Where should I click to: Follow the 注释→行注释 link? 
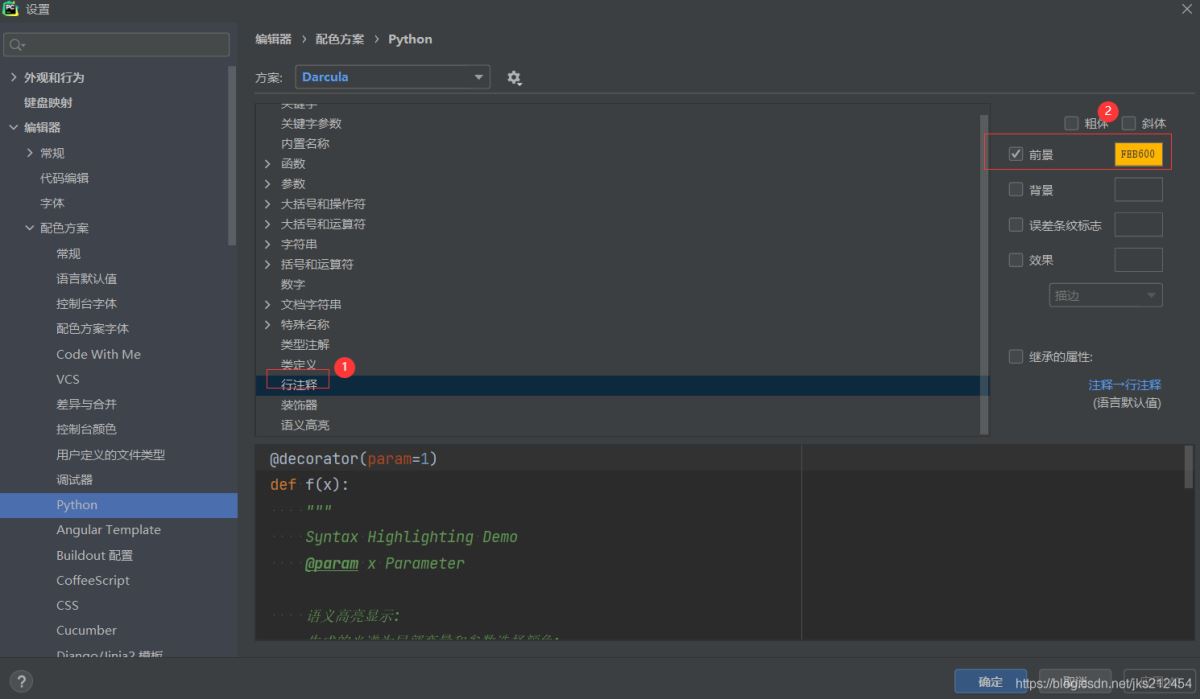coord(1124,385)
